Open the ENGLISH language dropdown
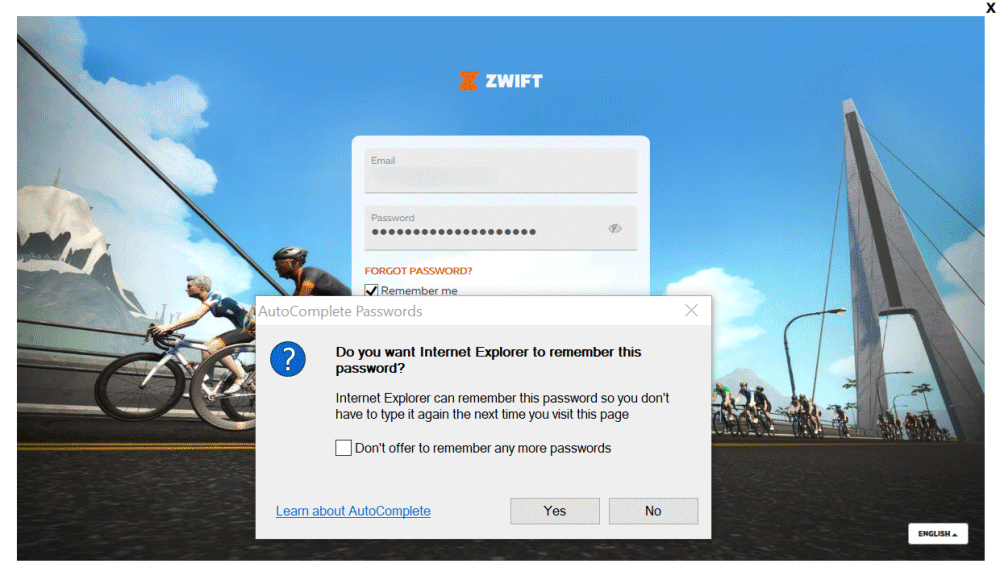The image size is (1000, 572). click(938, 534)
